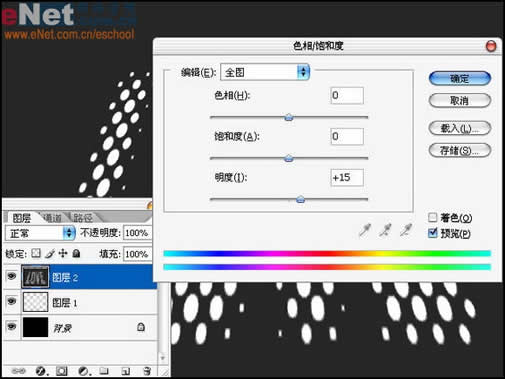The width and height of the screenshot is (505, 379).
Task: Create a new adjustment layer
Action: 83,371
